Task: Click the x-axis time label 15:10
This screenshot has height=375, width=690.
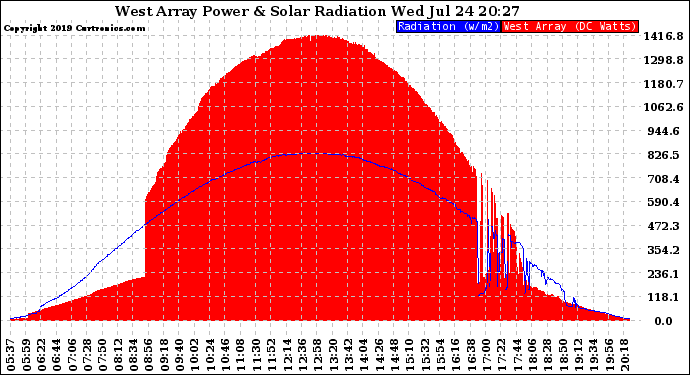Action: [x=409, y=355]
